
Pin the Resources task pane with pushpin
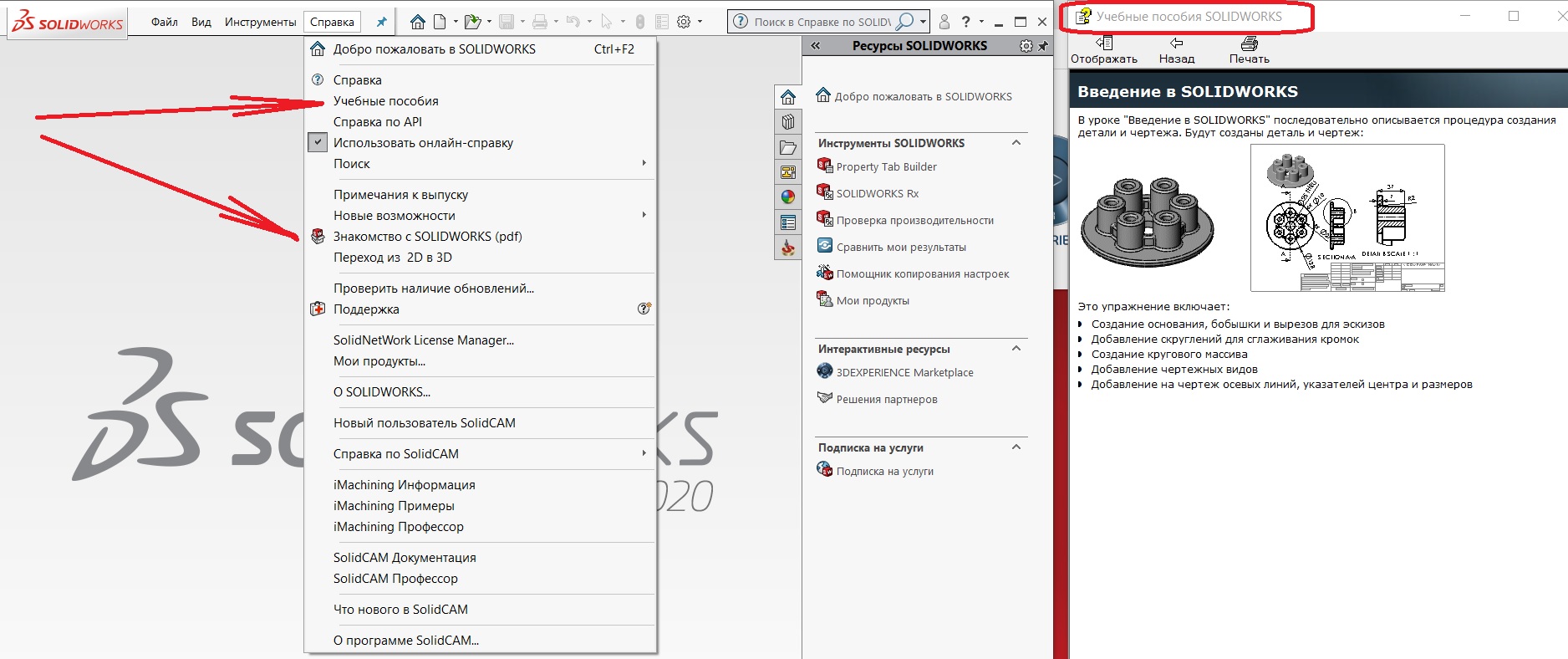click(1043, 46)
